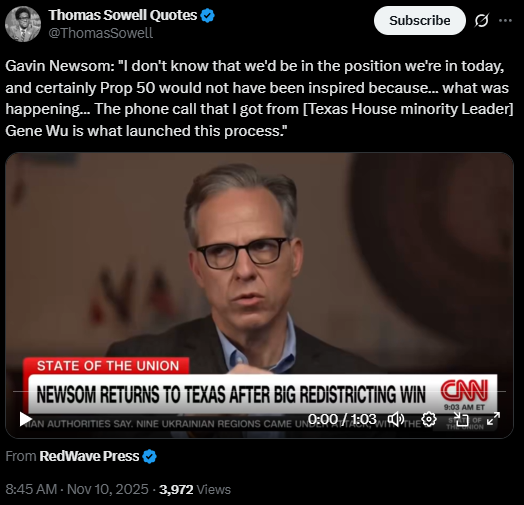524x505 pixels.
Task: Enable picture-in-picture mode on video
Action: pos(462,419)
